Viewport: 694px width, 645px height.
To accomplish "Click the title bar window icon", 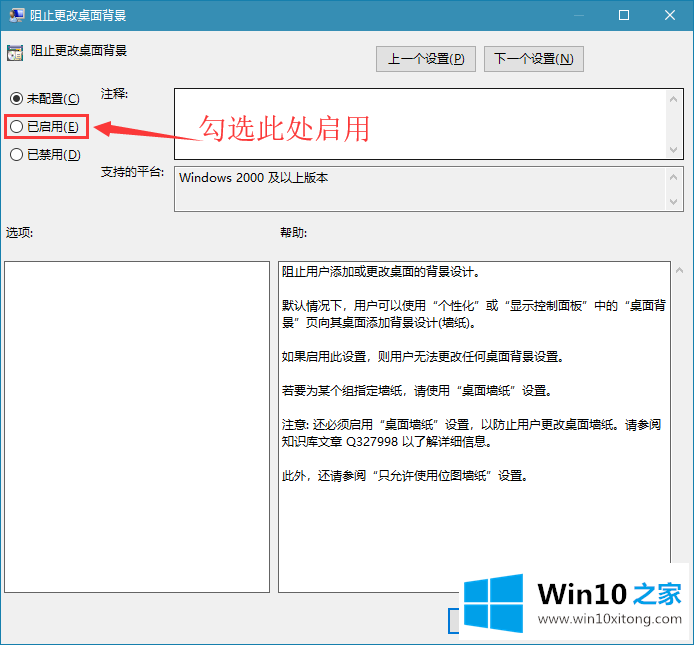I will [17, 15].
